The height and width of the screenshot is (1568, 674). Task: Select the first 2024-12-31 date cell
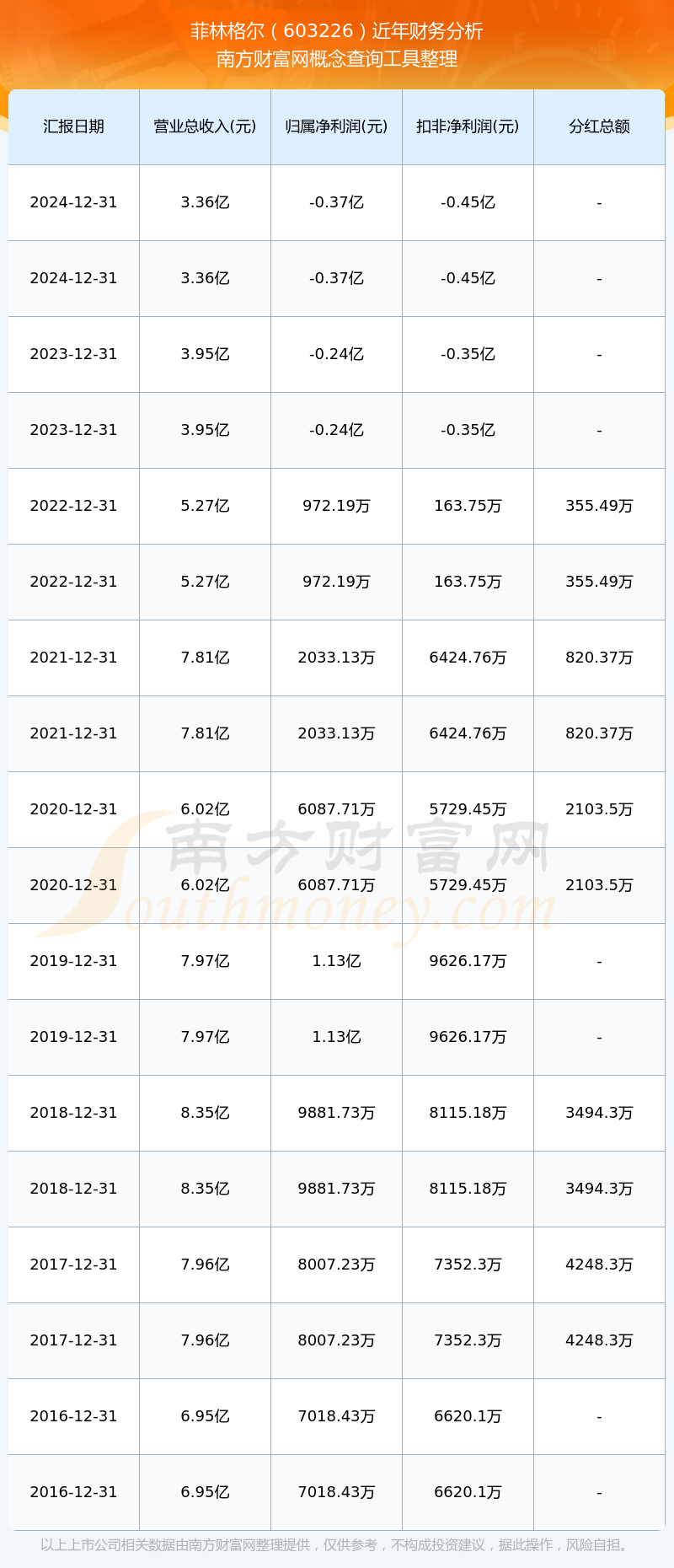[73, 202]
